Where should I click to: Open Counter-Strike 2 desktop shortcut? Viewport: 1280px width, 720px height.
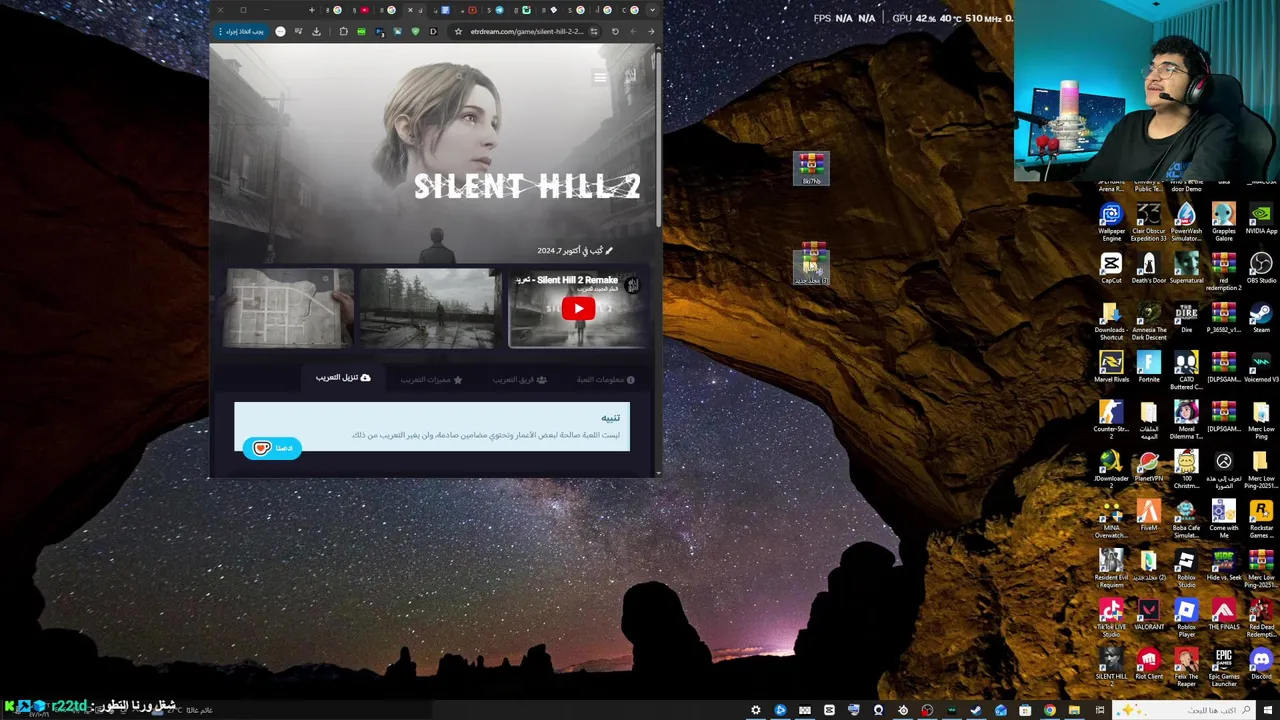tap(1111, 420)
